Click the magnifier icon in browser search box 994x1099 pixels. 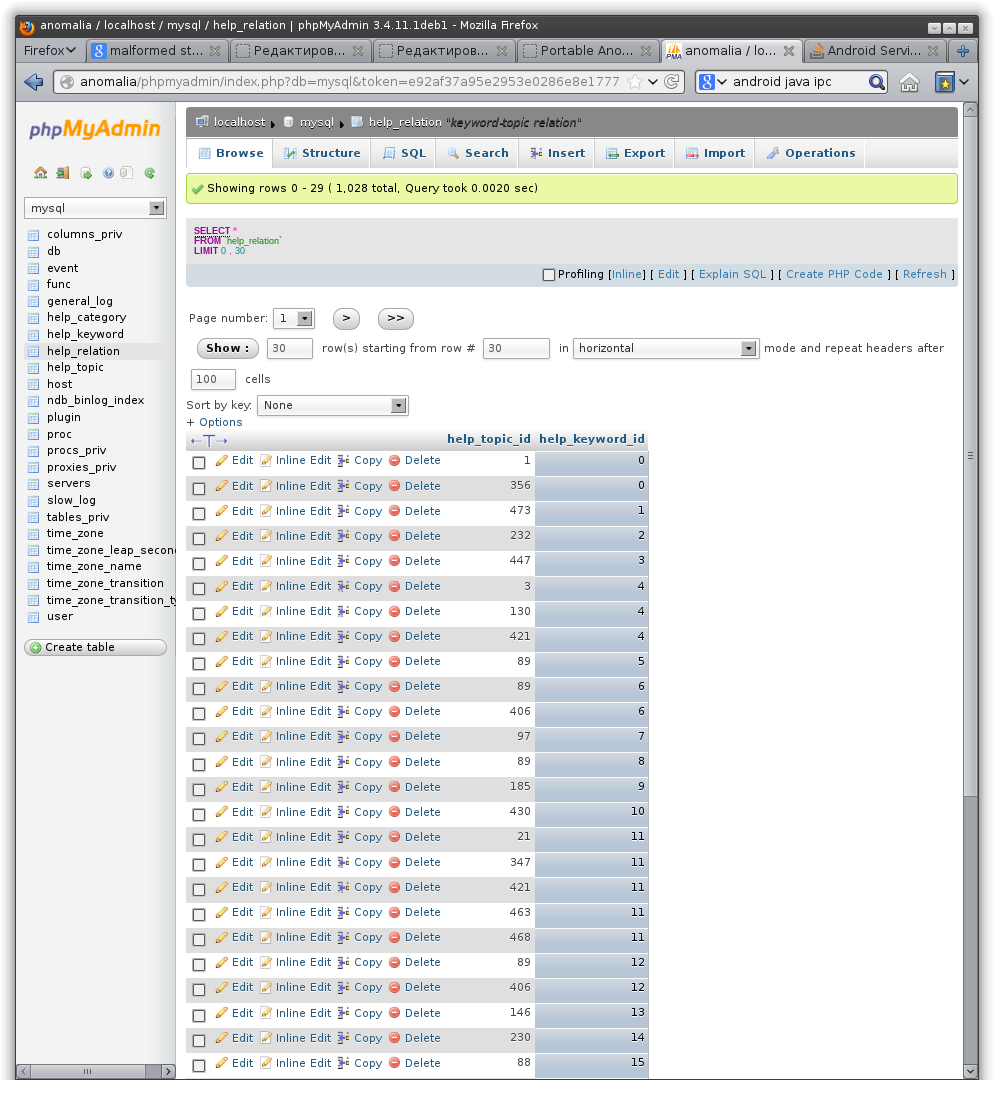point(876,82)
